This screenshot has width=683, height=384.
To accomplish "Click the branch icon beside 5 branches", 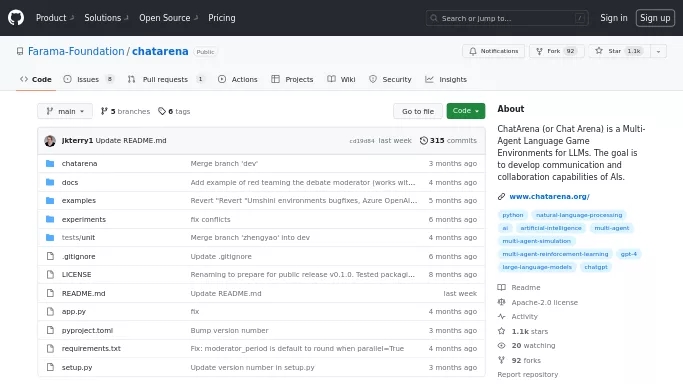I will [104, 111].
